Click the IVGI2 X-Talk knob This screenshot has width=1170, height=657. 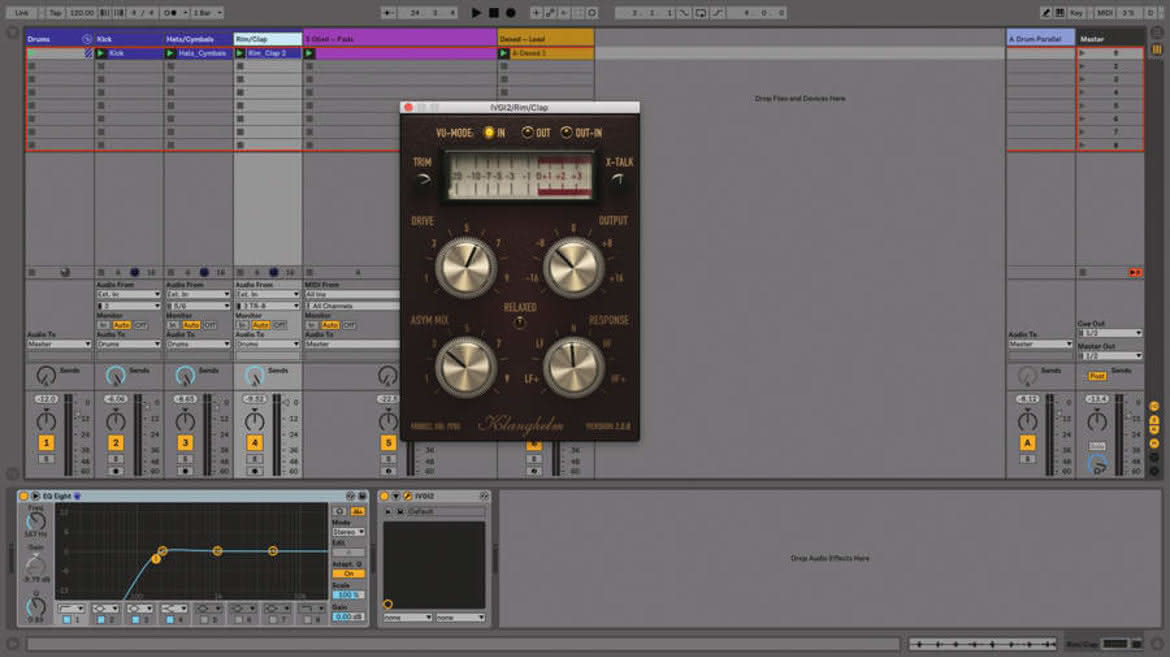tap(618, 179)
